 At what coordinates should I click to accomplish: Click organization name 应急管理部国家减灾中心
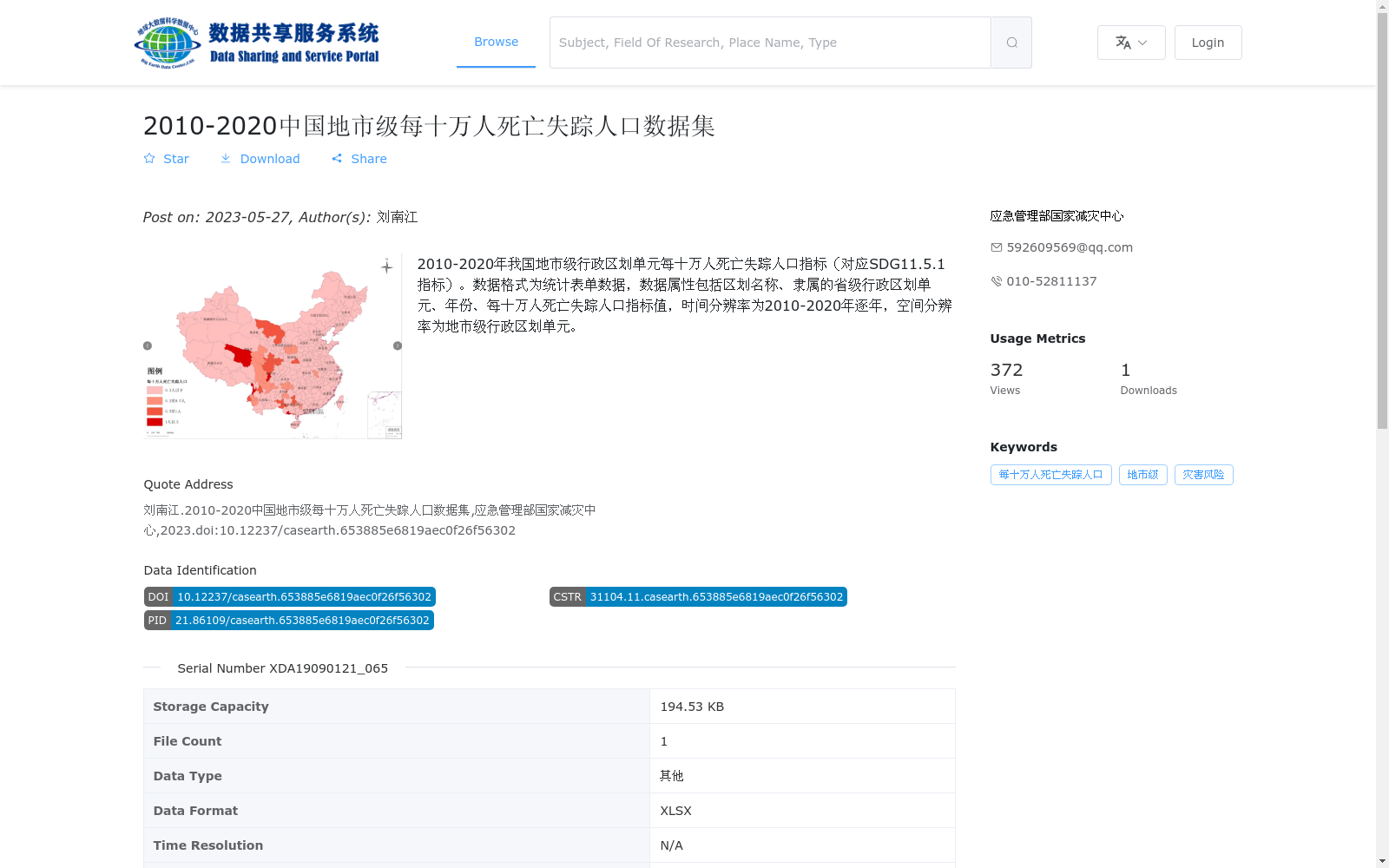[1057, 216]
